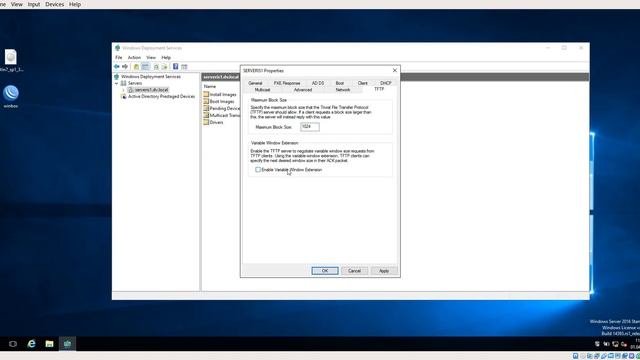
Task: Click the Maximum Block Size input field
Action: pos(310,127)
